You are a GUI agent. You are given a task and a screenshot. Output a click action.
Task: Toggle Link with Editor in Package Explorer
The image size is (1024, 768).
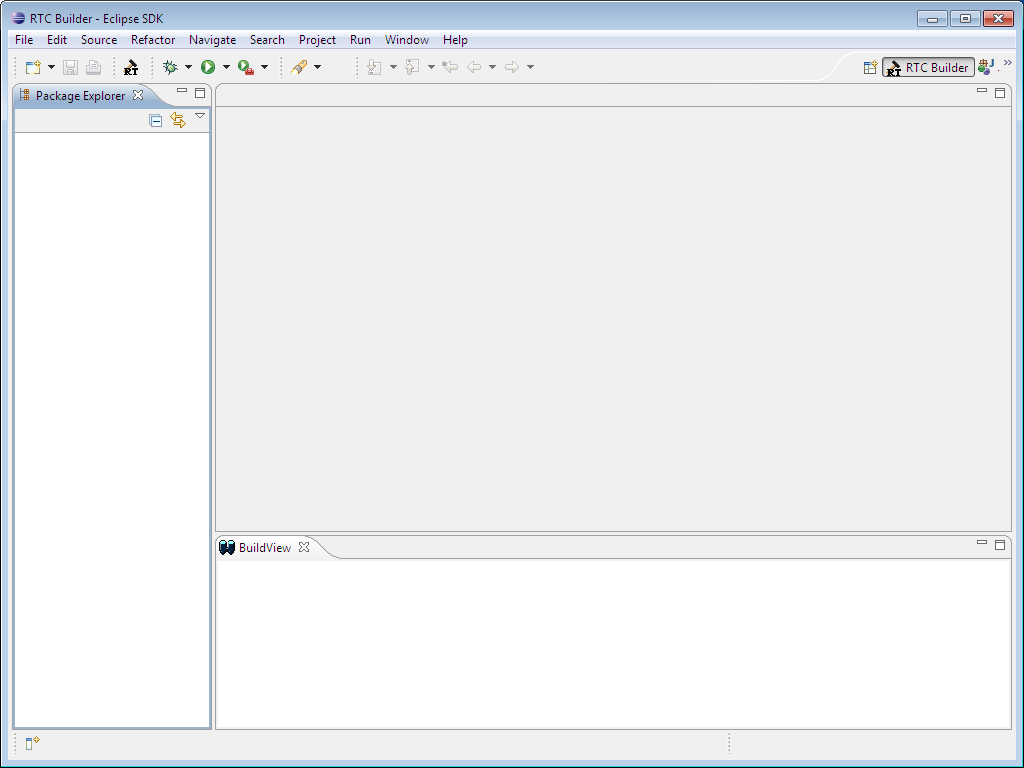(x=178, y=120)
